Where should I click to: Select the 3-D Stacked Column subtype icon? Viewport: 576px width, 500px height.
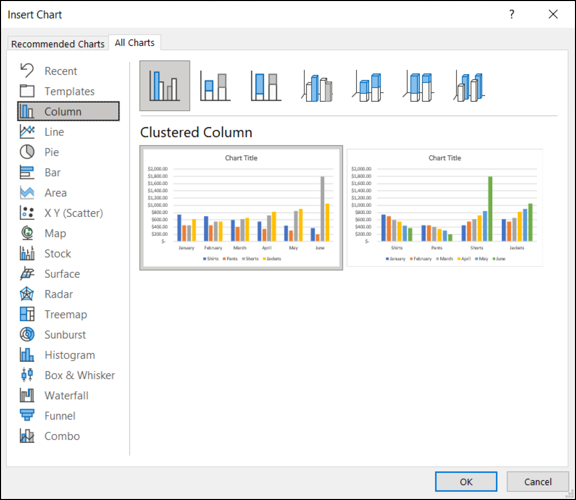point(368,86)
